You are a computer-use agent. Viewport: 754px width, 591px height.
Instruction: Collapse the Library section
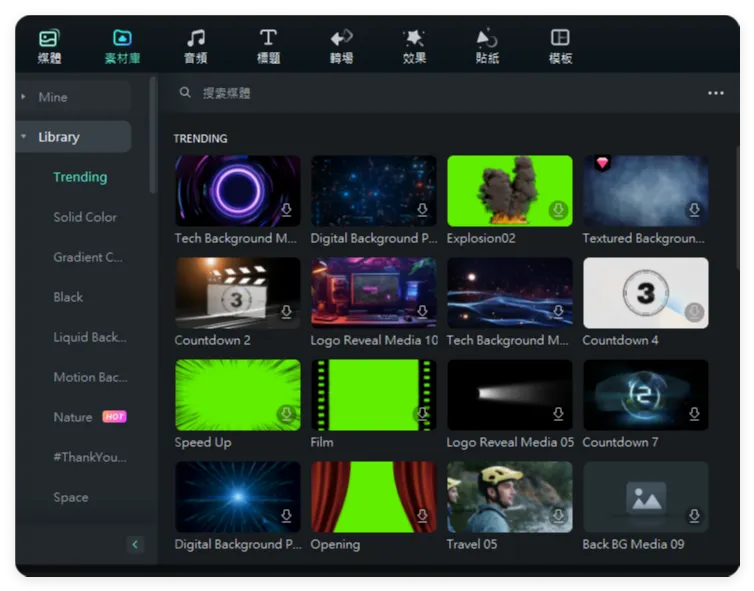[24, 137]
